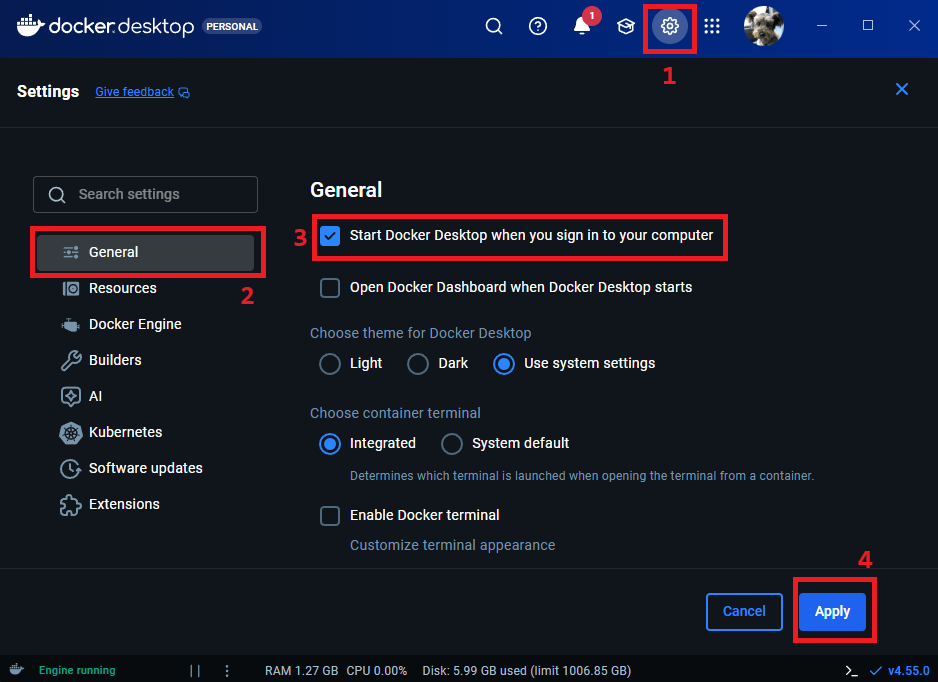This screenshot has width=938, height=682.
Task: Select the Light theme radio button
Action: [x=330, y=364]
